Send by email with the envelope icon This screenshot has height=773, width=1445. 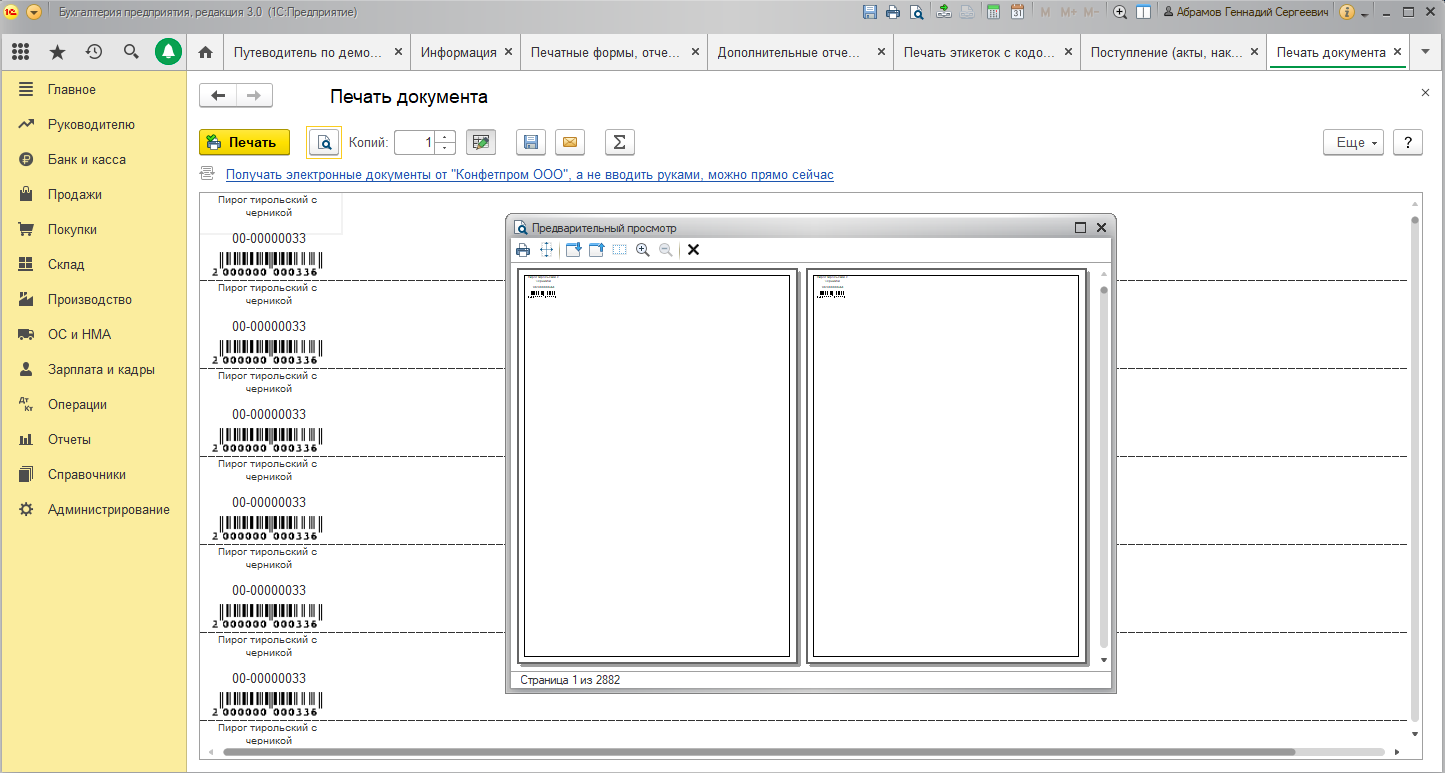coord(569,142)
